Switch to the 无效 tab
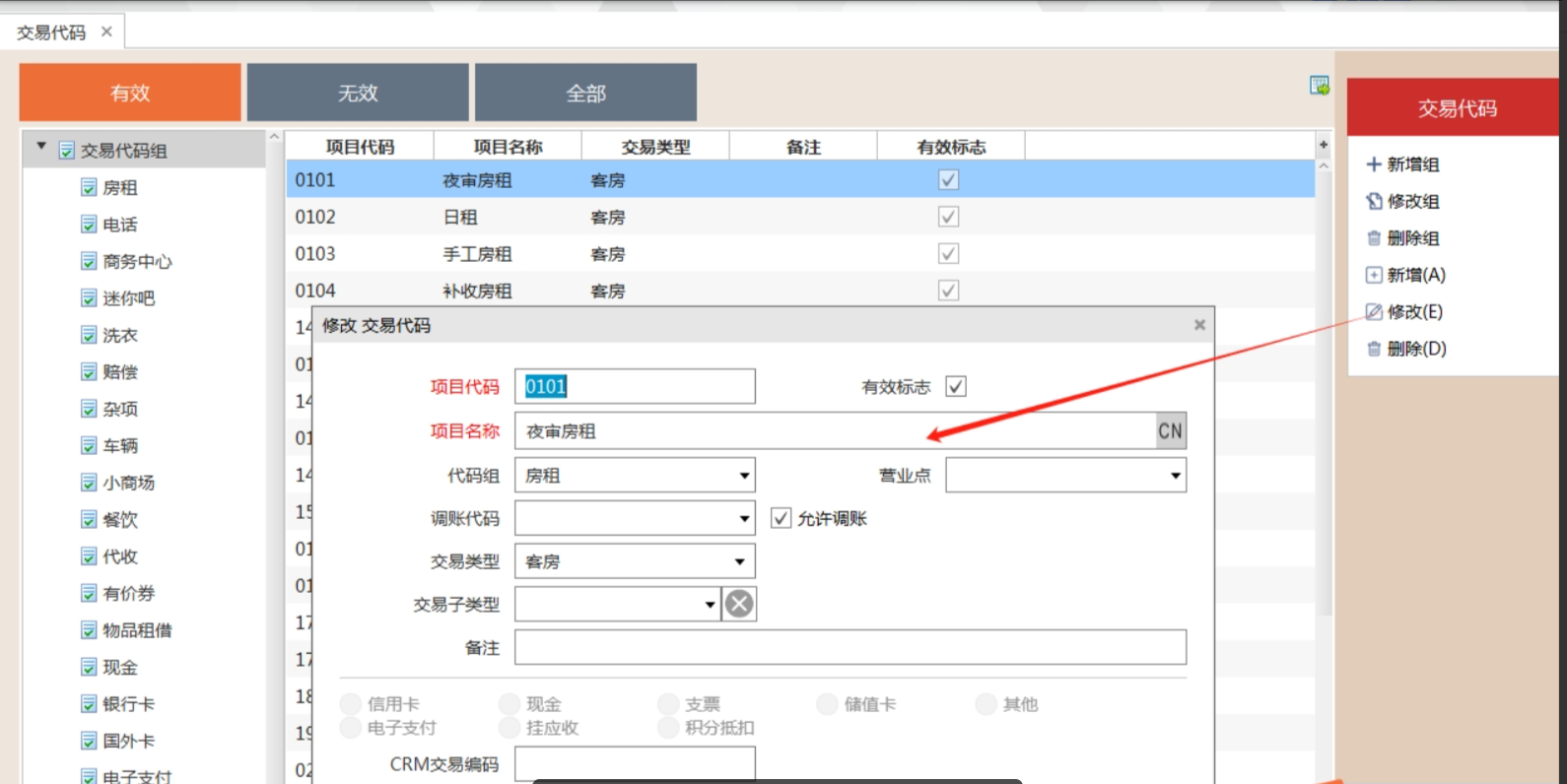The image size is (1567, 784). click(x=358, y=93)
